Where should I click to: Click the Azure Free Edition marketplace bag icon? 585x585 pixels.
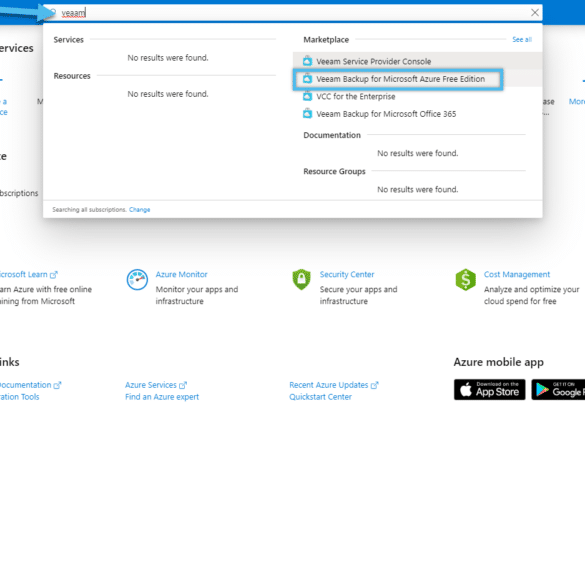pos(307,79)
